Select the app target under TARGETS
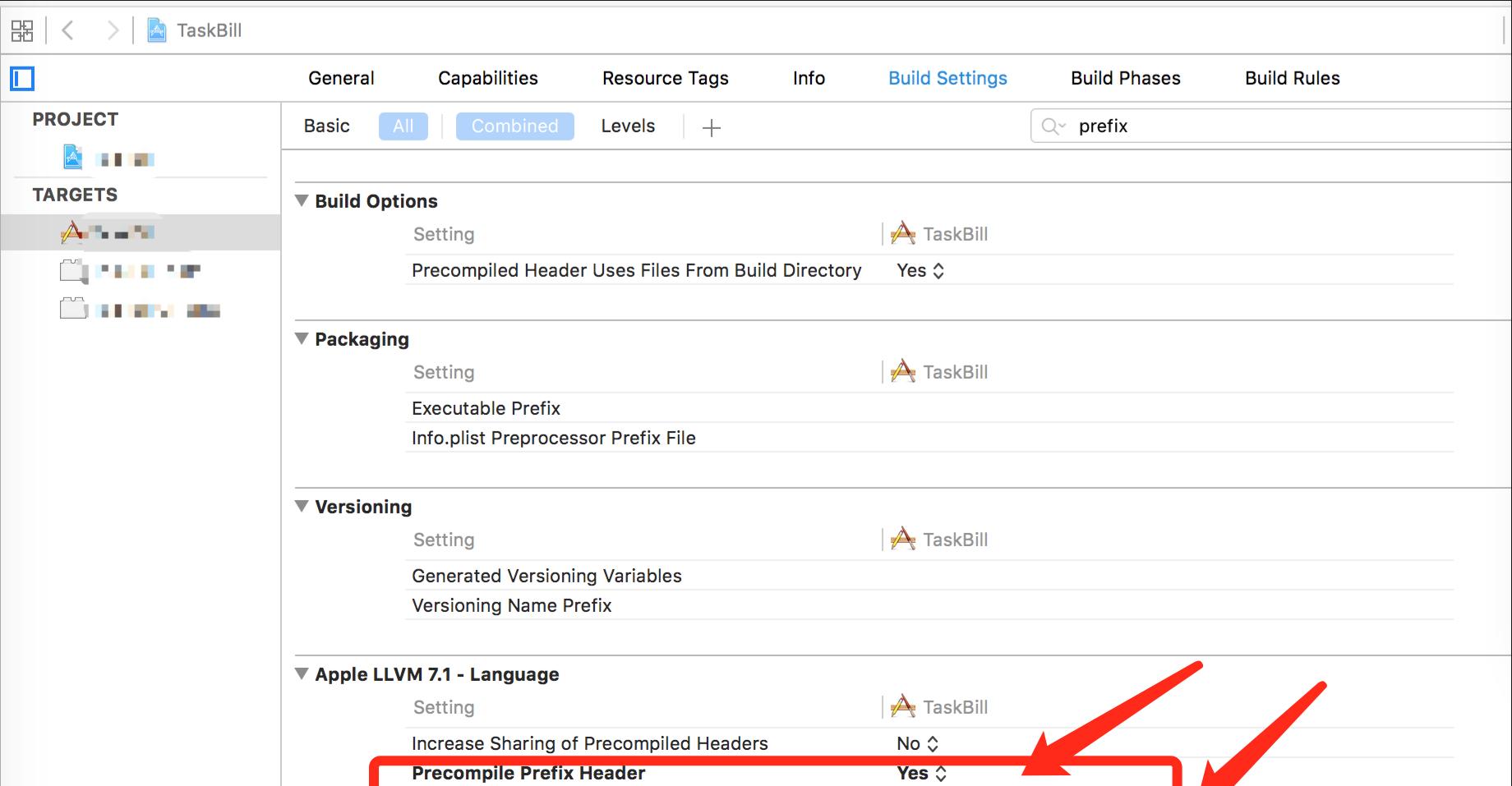 140,232
